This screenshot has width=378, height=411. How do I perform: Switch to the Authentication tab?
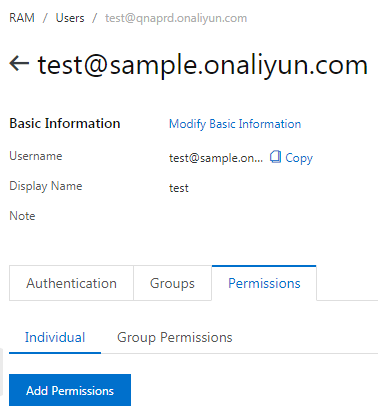click(x=71, y=283)
